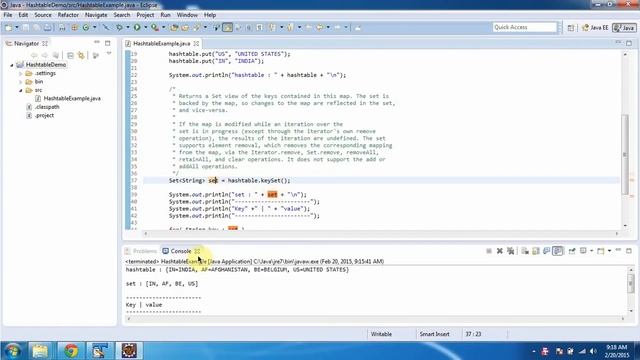Select the HashtableExample.java editor tab
Viewport: 640px width, 360px height.
coord(161,43)
